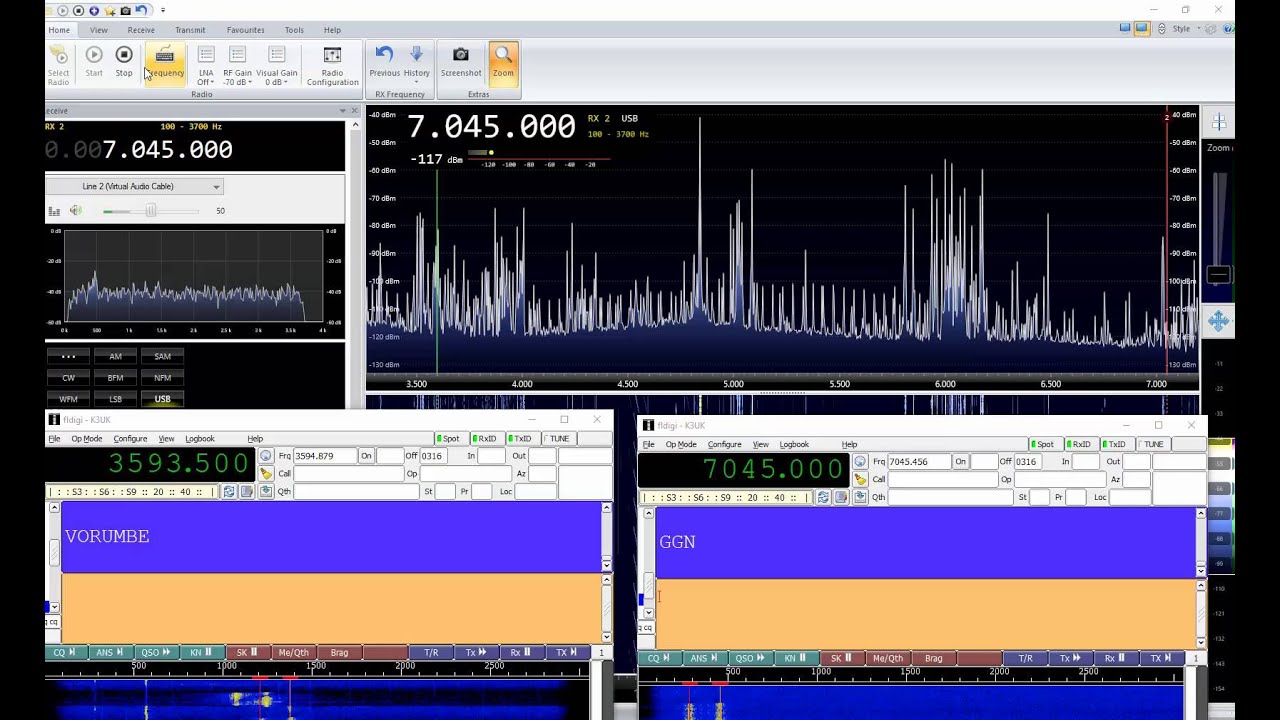Click save-log icon beside Qth in left fldigi
Screen dimensions: 1280x720
(265, 492)
